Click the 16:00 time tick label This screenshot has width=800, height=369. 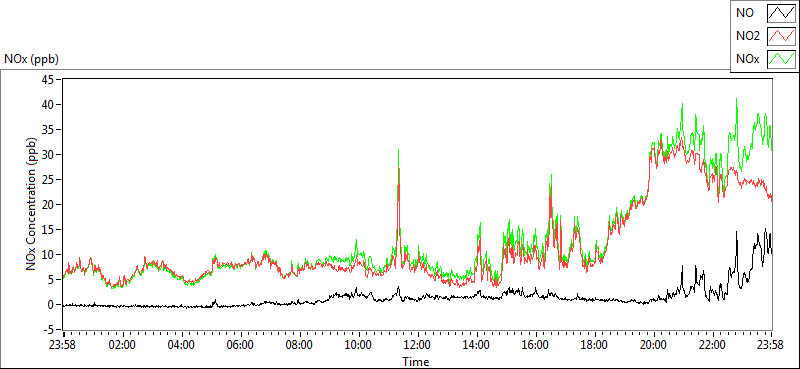(x=535, y=344)
